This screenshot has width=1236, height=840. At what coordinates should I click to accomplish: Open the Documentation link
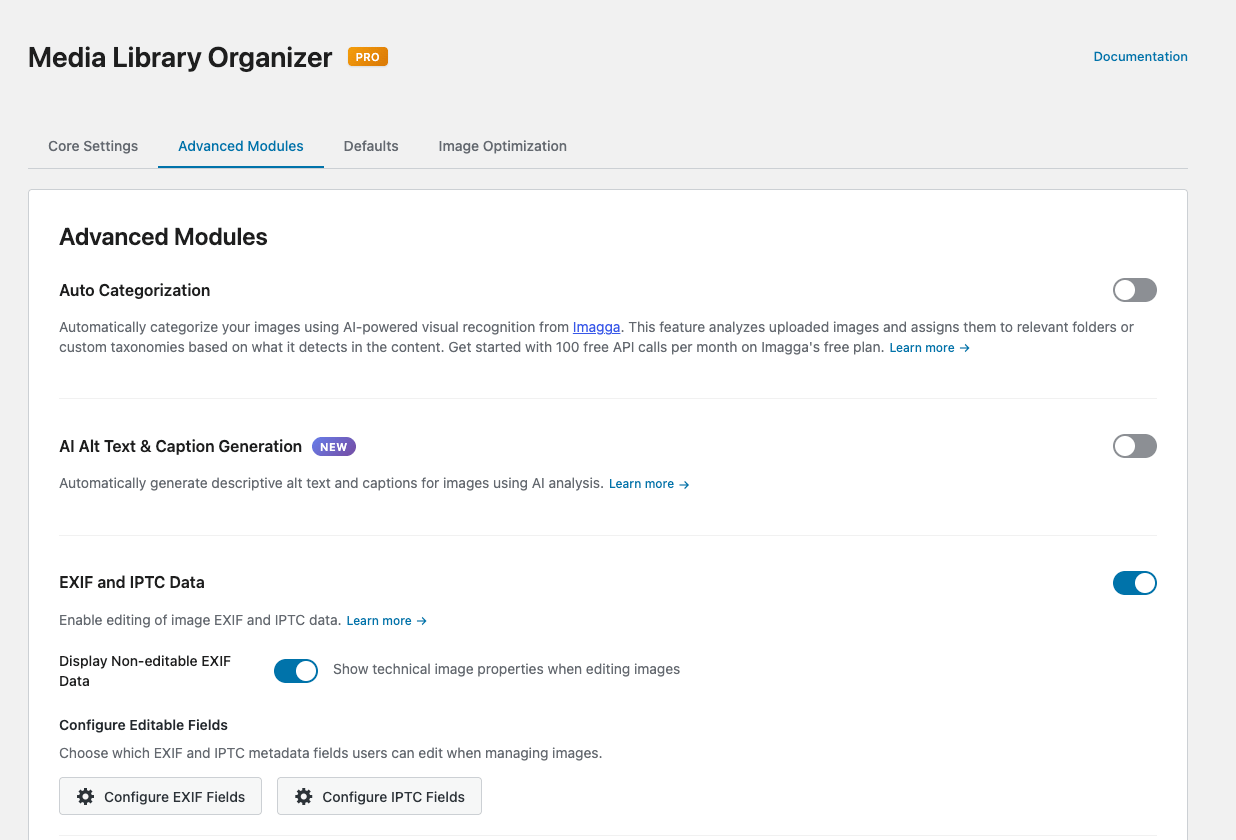[x=1140, y=57]
